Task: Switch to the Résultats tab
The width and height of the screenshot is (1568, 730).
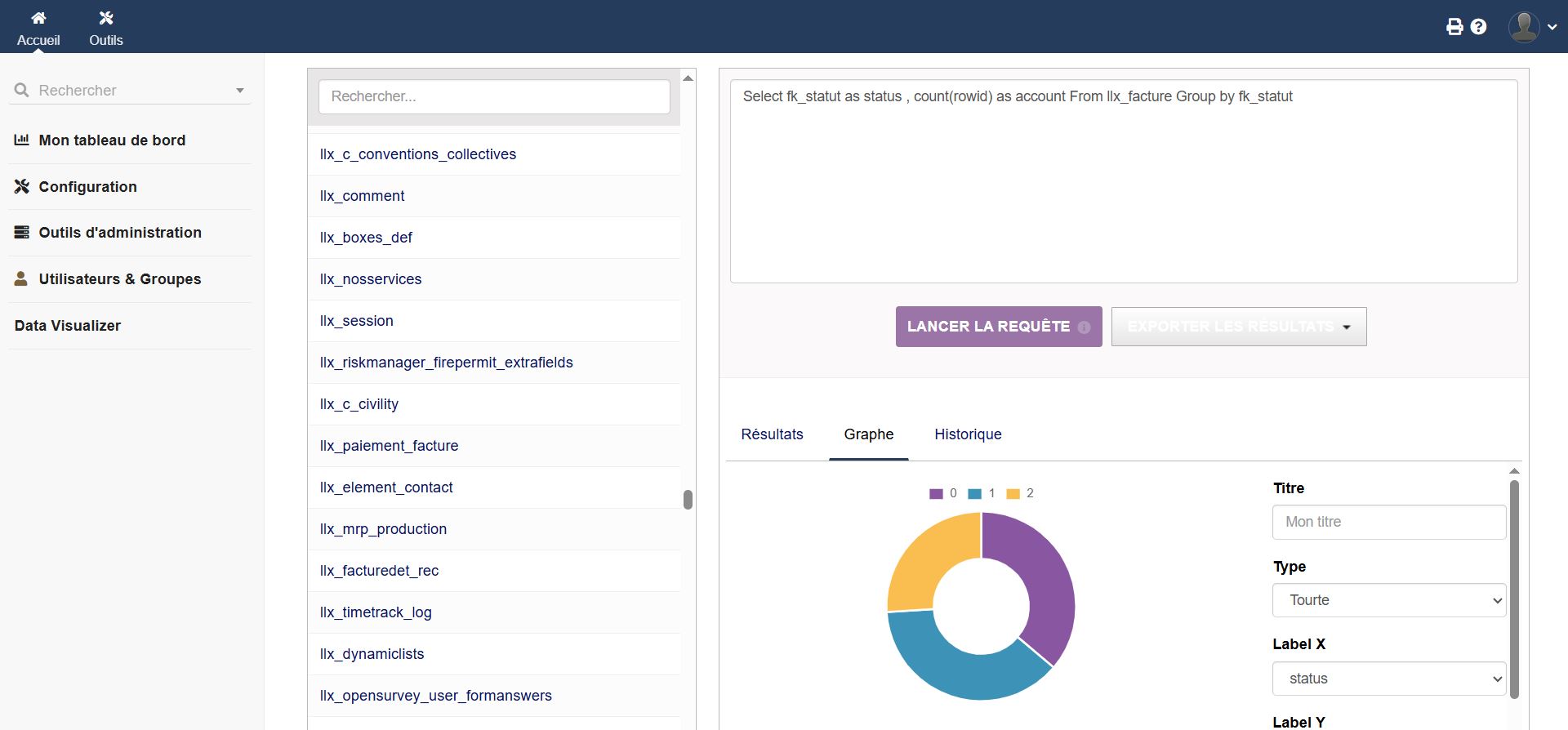Action: click(x=772, y=434)
